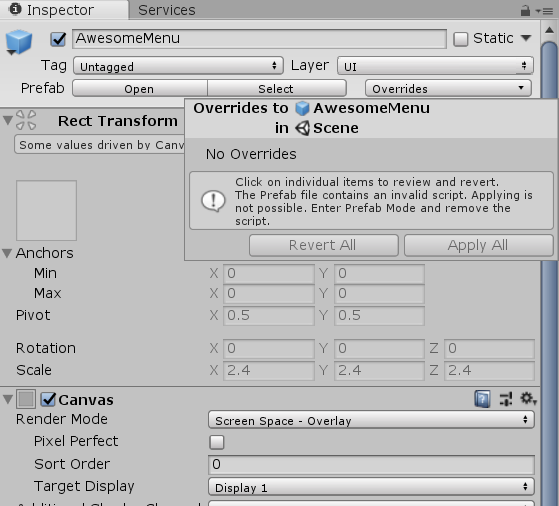This screenshot has height=506, width=559.
Task: Click the blue cube GameObject icon
Action: (x=19, y=42)
